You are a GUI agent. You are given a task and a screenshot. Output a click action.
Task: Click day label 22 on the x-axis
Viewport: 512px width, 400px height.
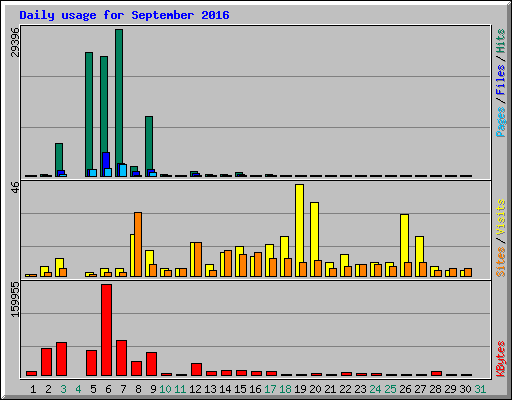tap(345, 389)
